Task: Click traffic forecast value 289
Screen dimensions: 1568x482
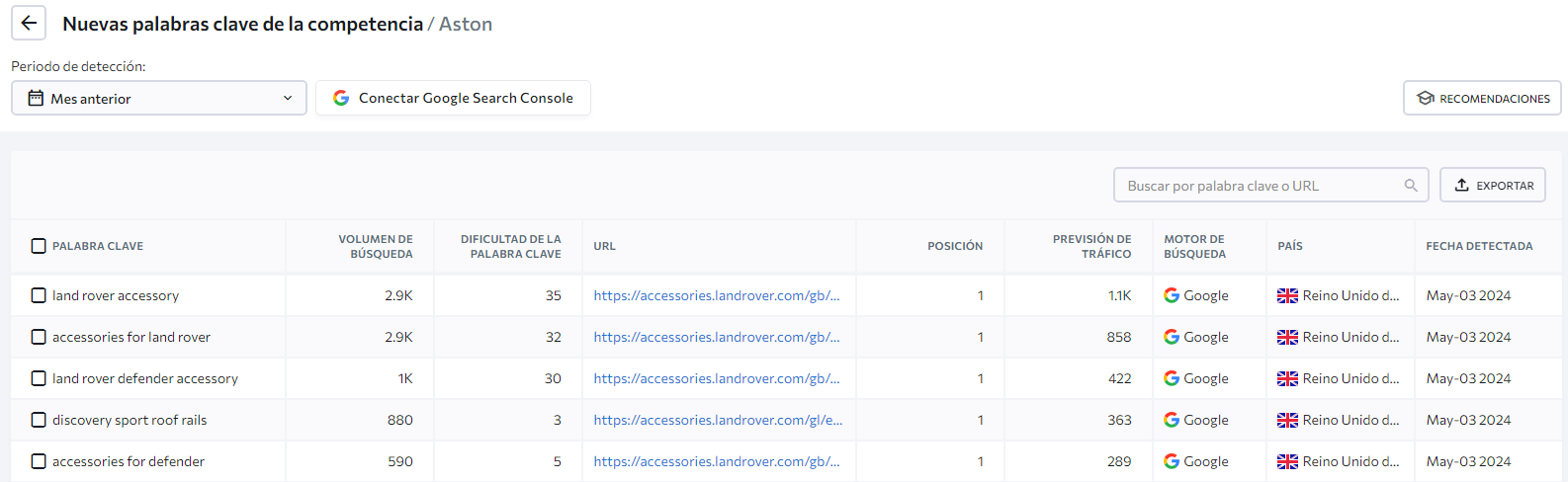Action: pos(1119,461)
